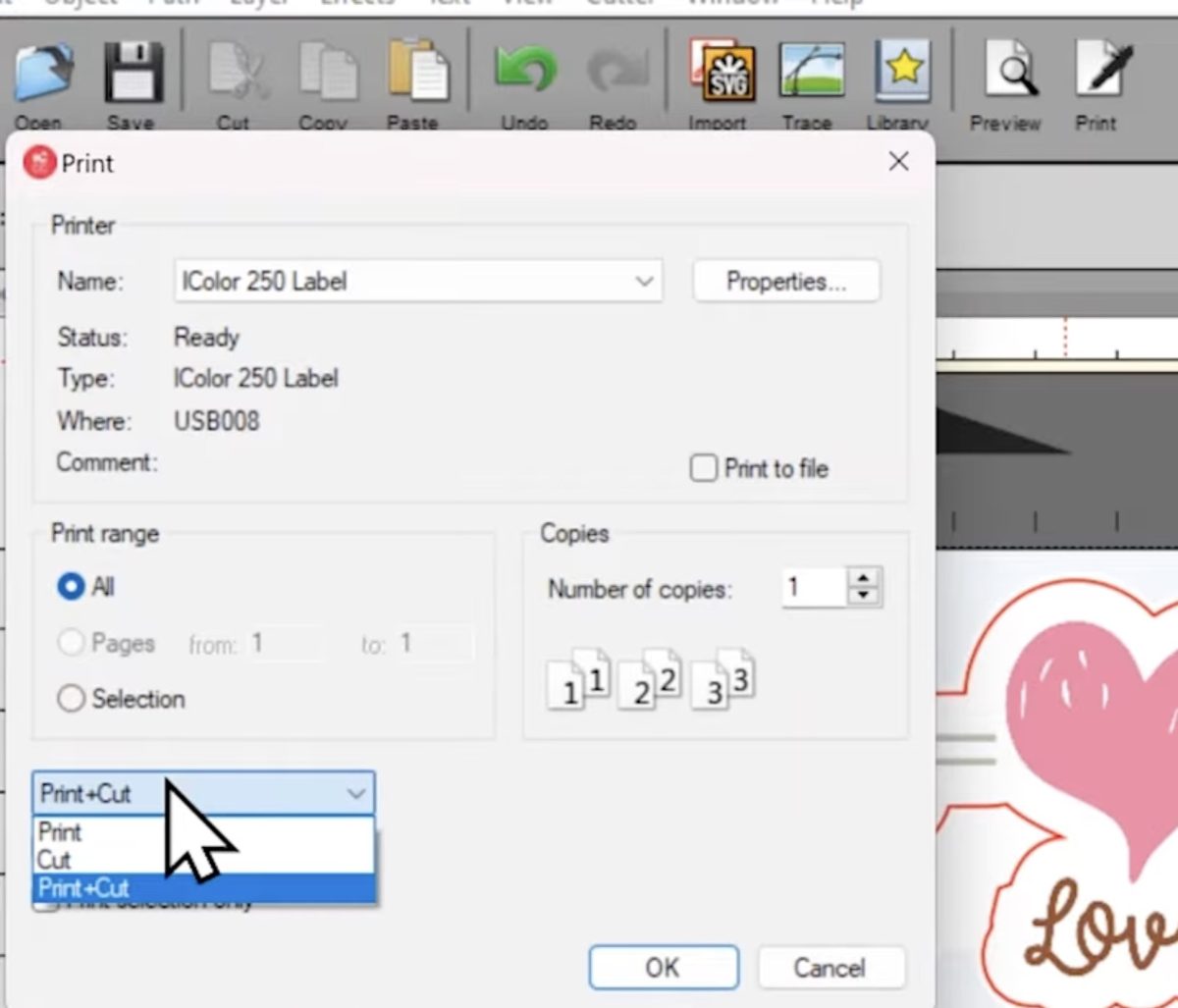Choose Print from the mode list
1178x1008 pixels.
pyautogui.click(x=204, y=832)
